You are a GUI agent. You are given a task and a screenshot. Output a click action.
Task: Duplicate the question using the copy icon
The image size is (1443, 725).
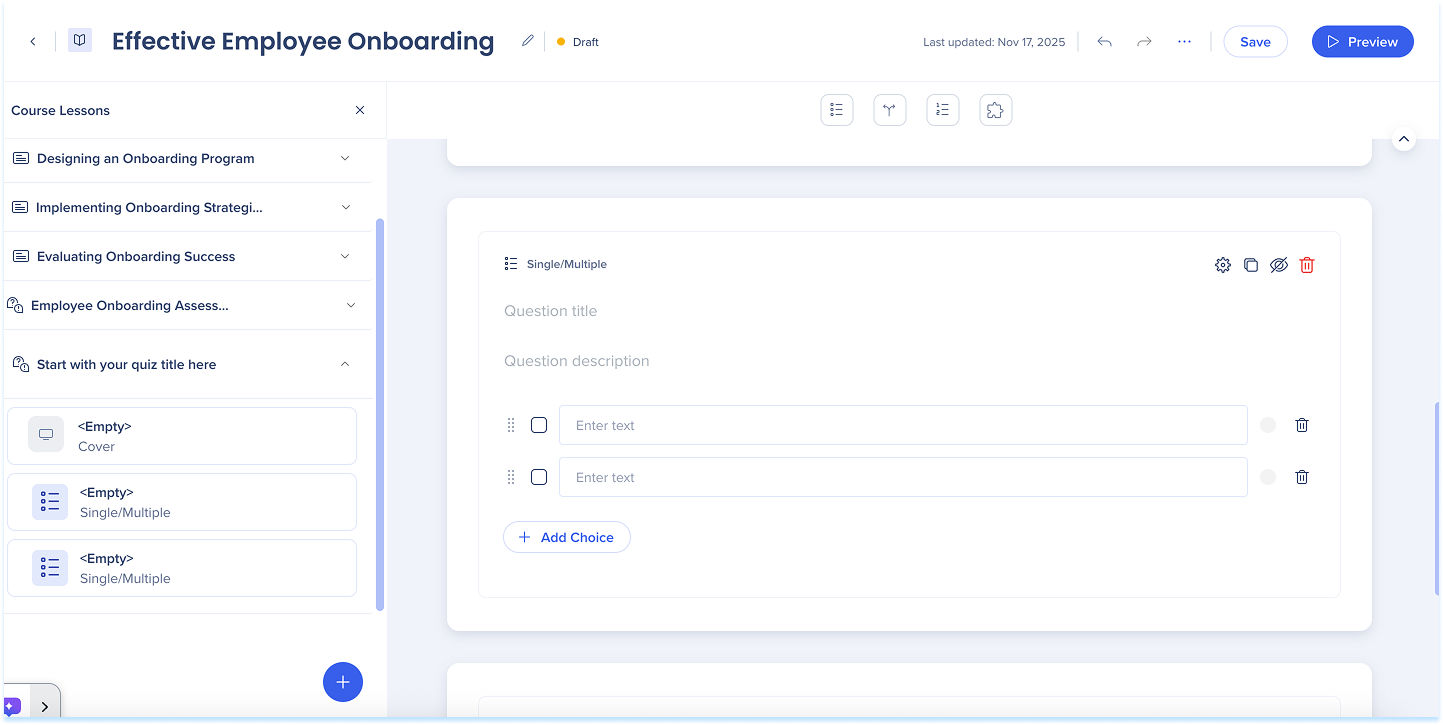[1250, 265]
